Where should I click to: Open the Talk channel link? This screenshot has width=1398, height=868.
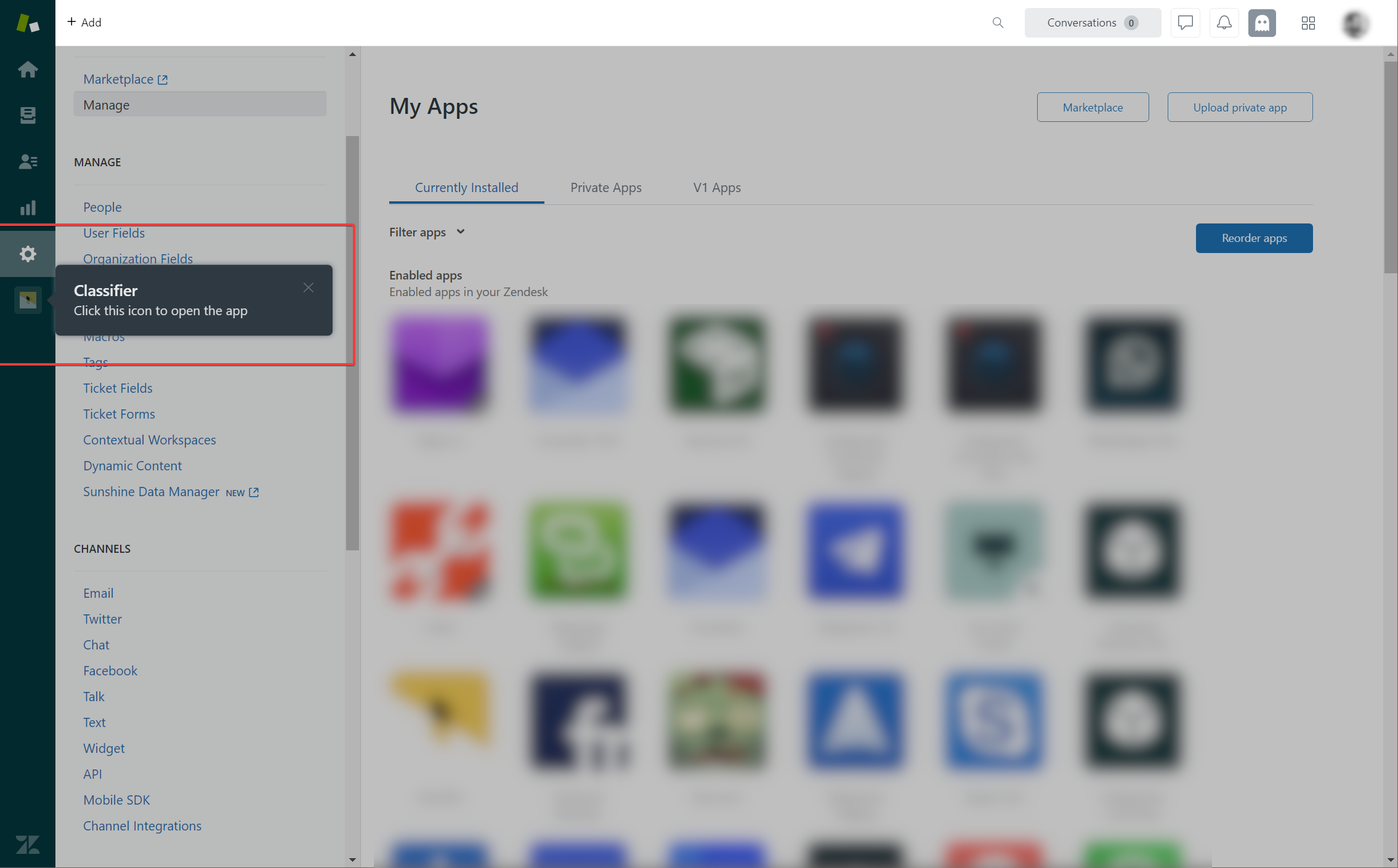pos(94,696)
